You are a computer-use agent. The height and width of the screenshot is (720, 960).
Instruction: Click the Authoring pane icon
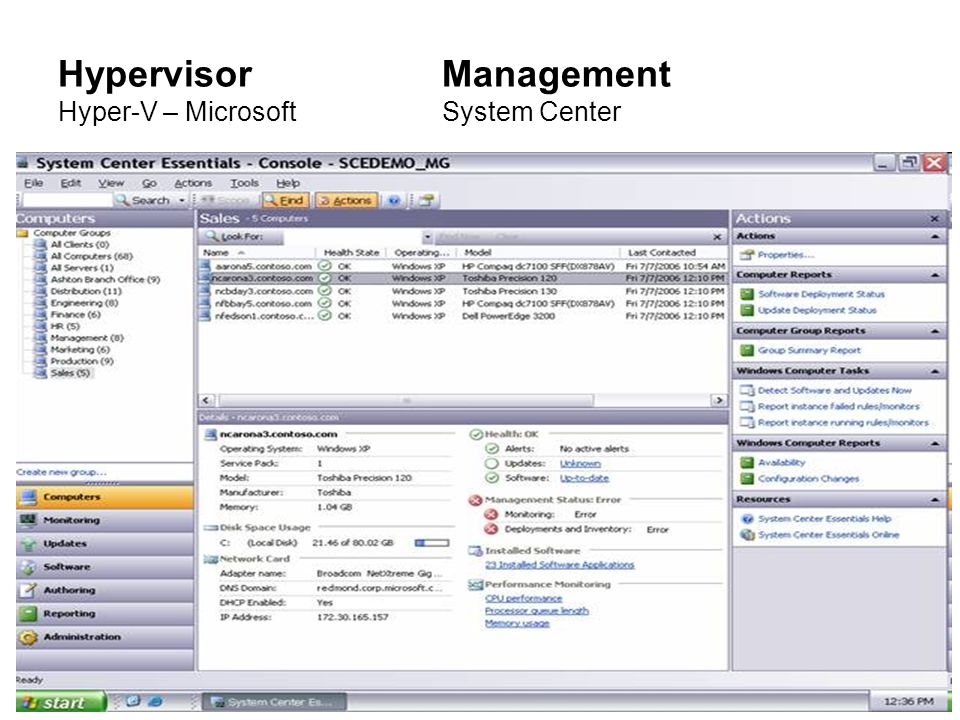(28, 590)
